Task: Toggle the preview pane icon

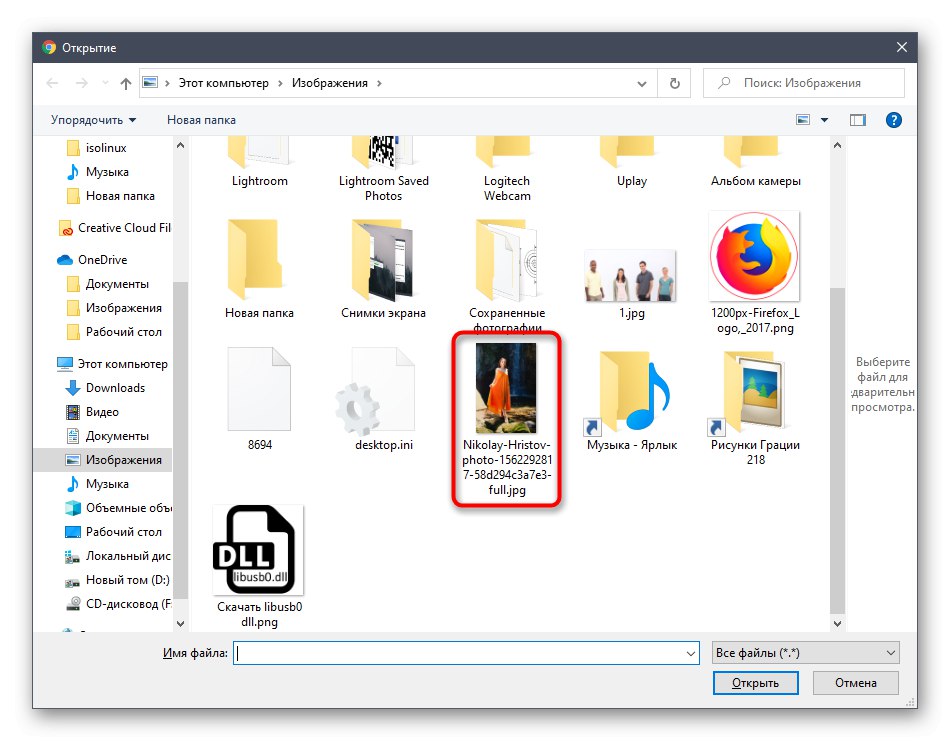Action: 857,120
